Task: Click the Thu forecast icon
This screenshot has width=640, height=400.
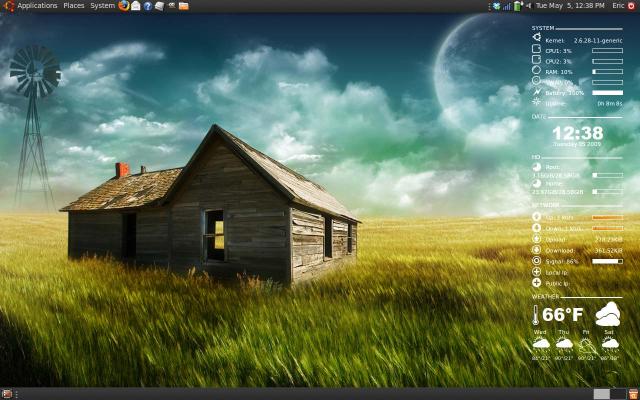Action: [564, 343]
